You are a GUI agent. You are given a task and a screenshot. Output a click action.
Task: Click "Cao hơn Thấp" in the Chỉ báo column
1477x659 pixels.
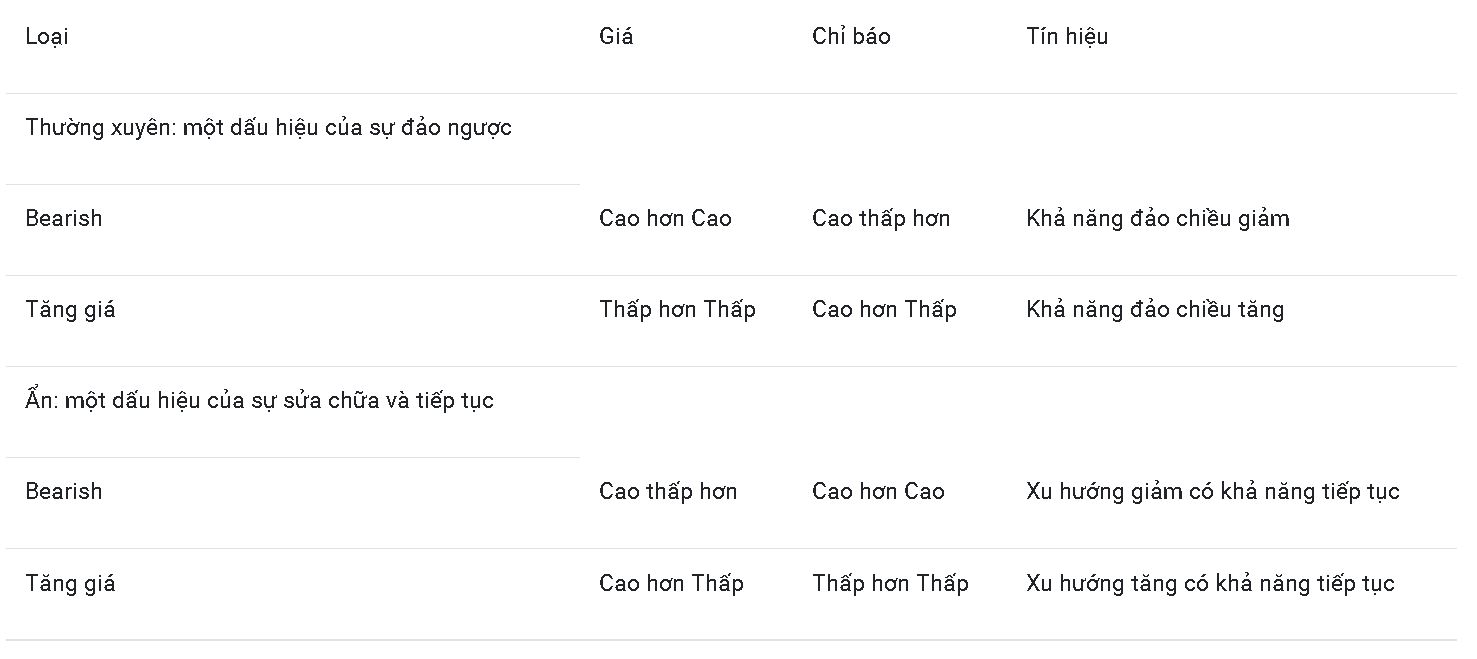[x=884, y=310]
